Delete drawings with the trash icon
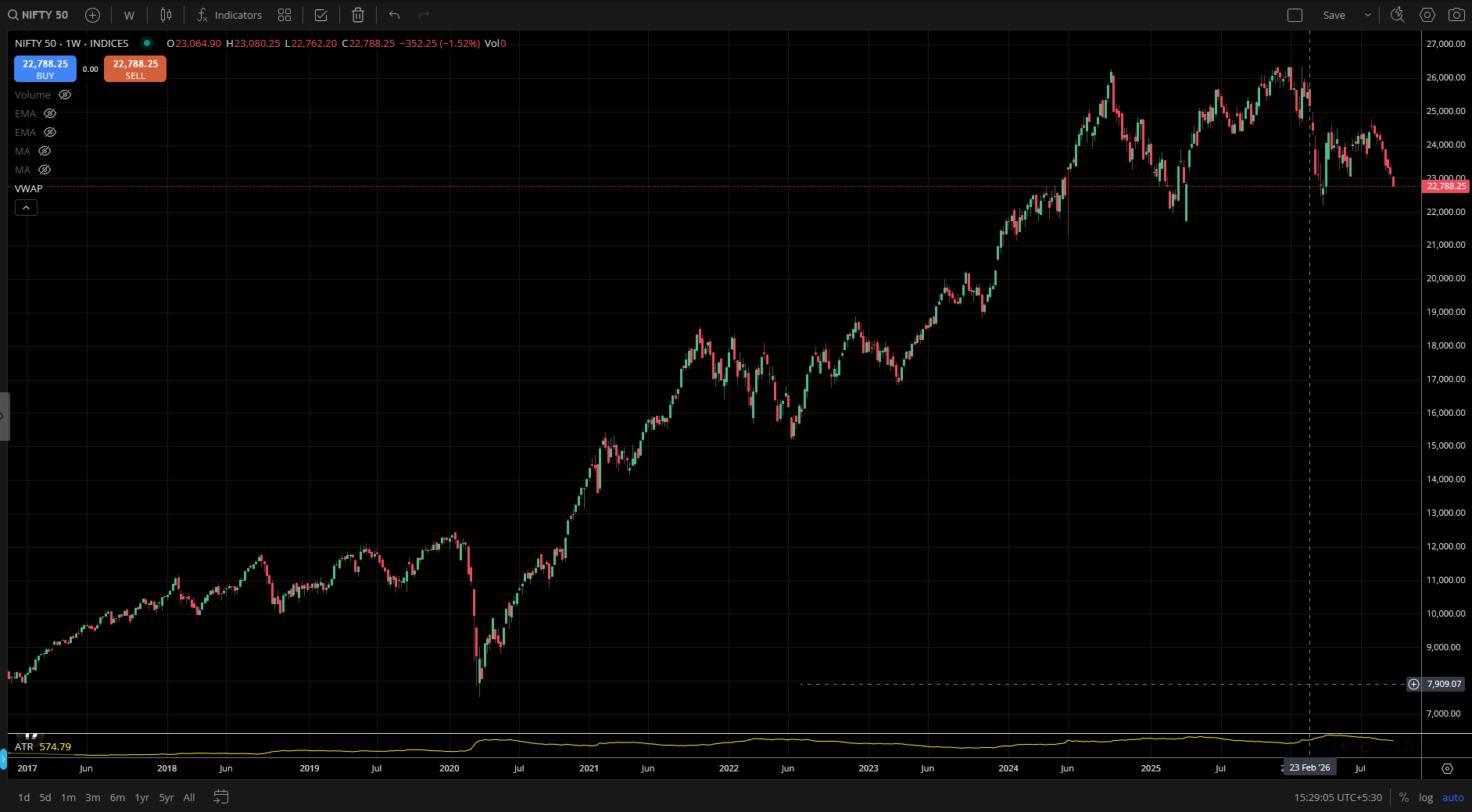This screenshot has width=1472, height=812. point(358,15)
